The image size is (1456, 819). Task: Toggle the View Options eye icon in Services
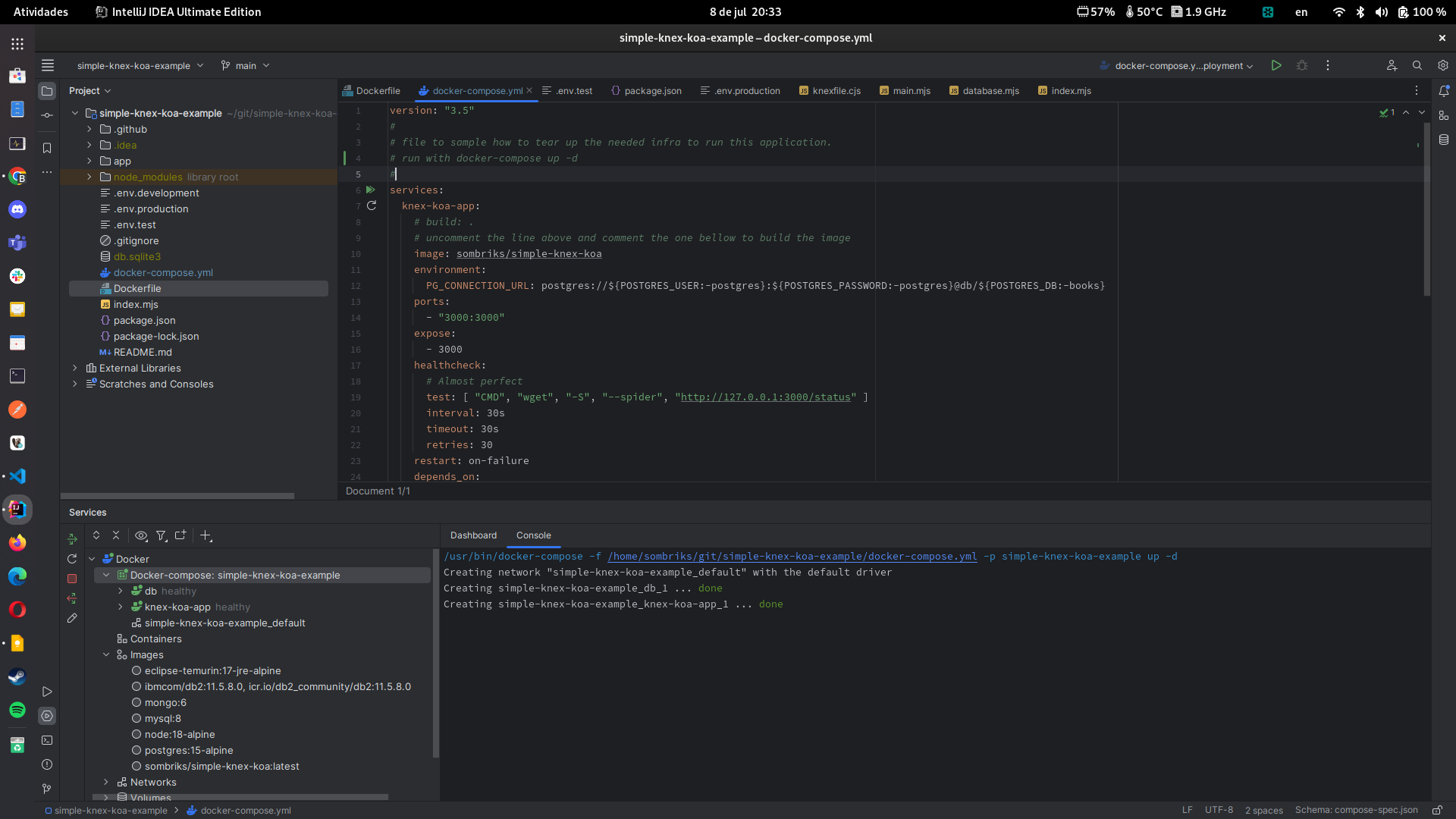pyautogui.click(x=141, y=536)
